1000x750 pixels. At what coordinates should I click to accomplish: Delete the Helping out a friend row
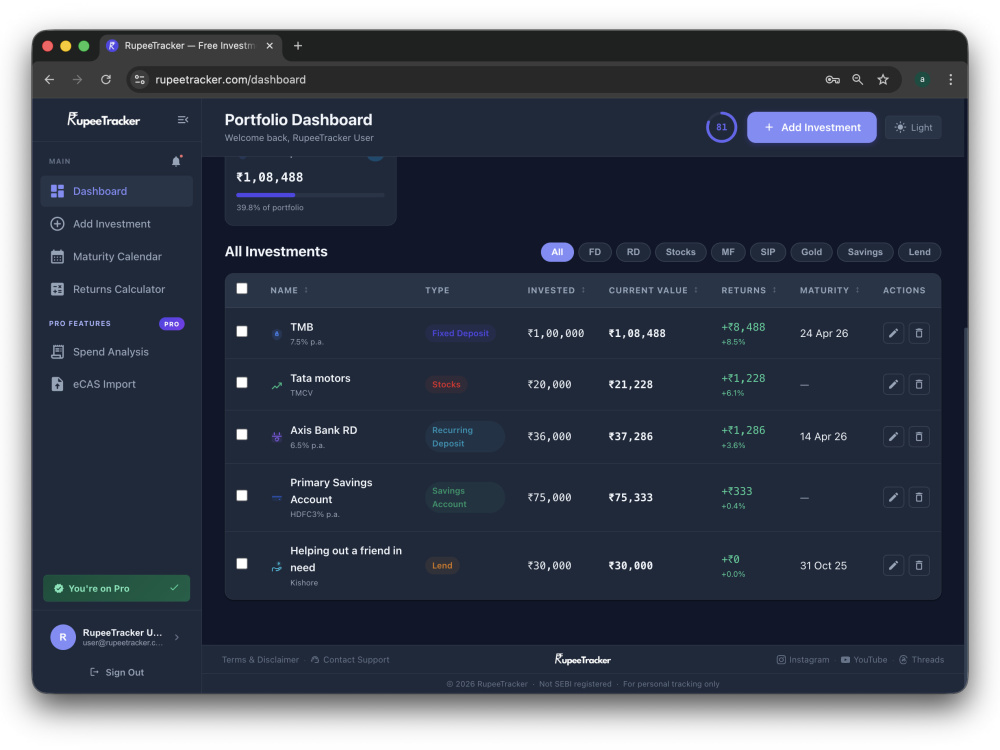(x=919, y=566)
